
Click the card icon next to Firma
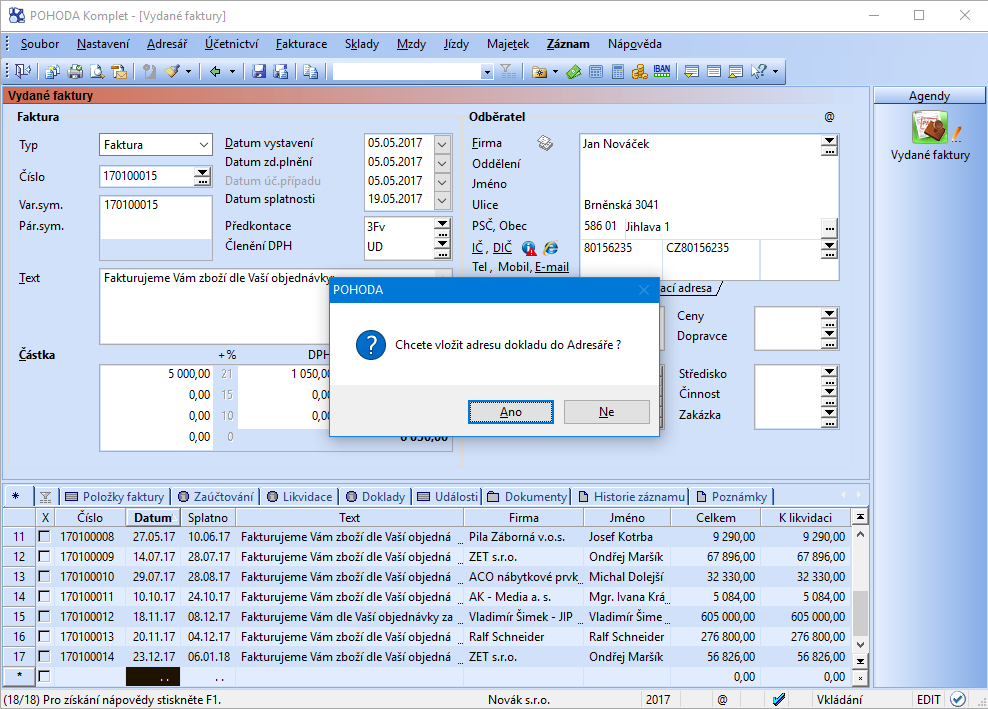tap(545, 144)
